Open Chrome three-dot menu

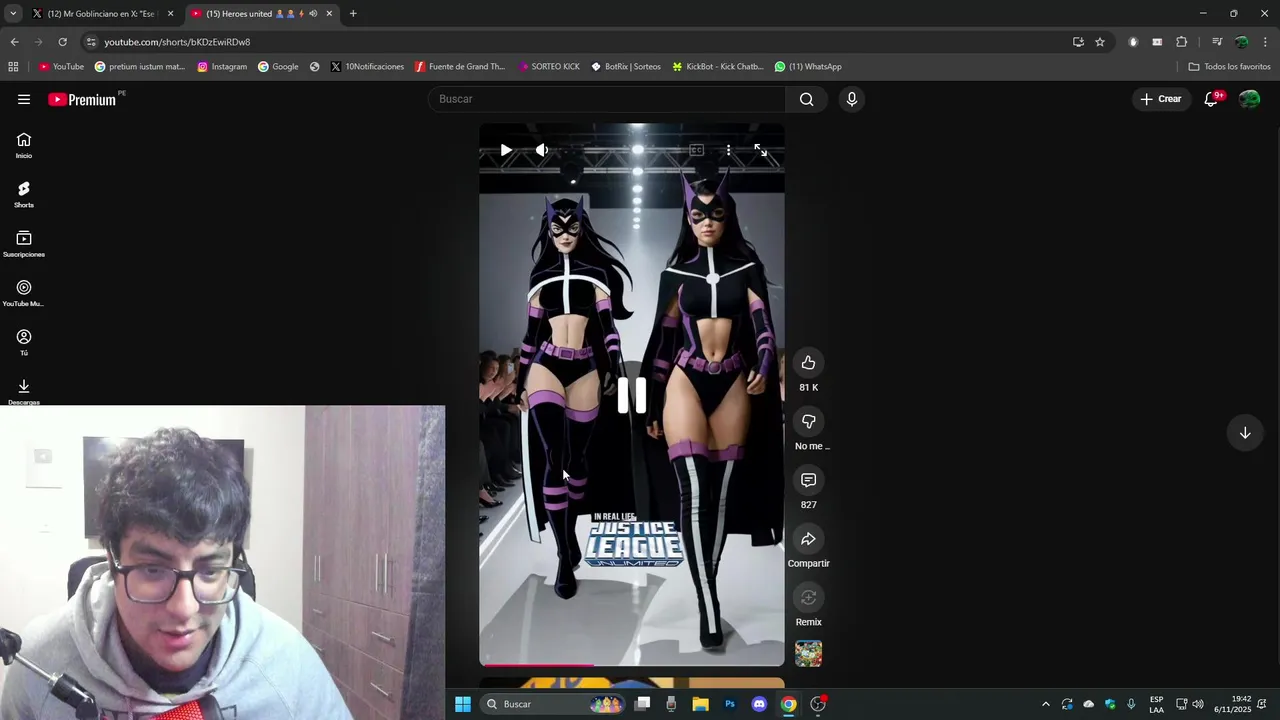[1265, 42]
